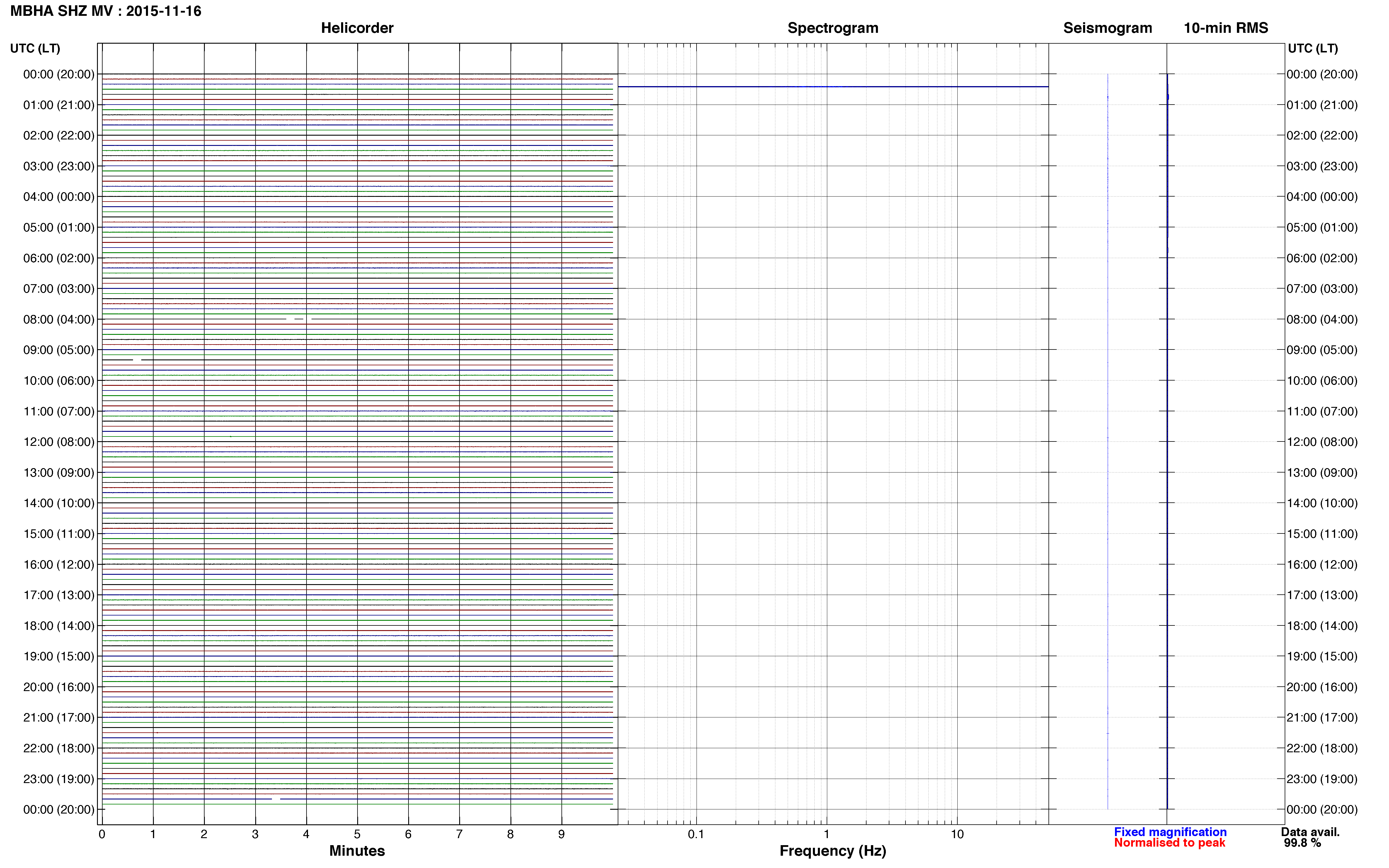Click left axis label "02:00 (22:00)"
Viewport: 1389px width, 868px height.
[59, 135]
